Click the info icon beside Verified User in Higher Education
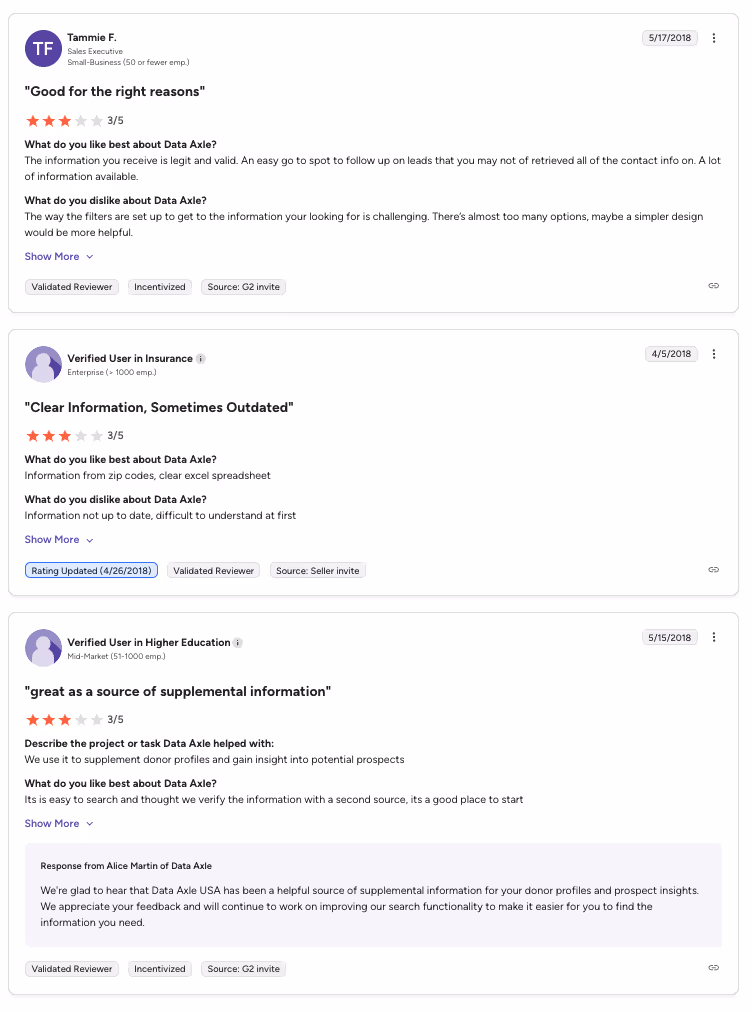 point(239,642)
